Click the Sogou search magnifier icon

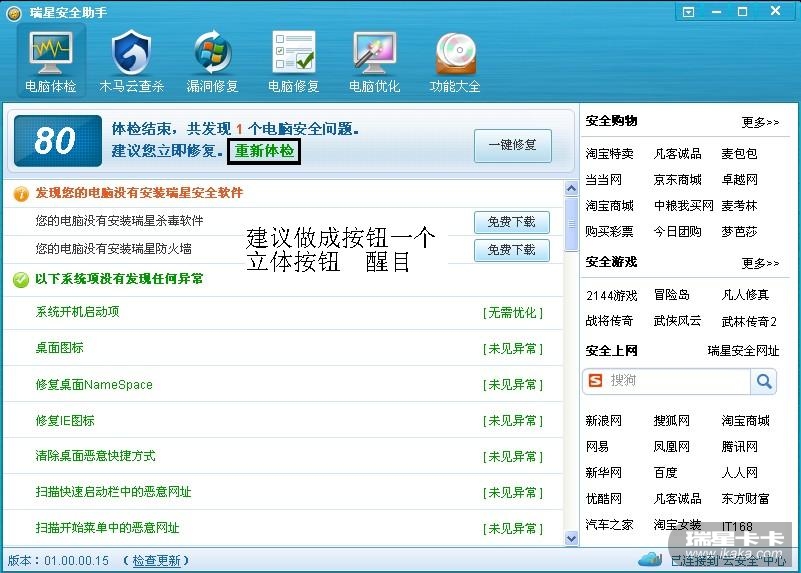[x=764, y=381]
